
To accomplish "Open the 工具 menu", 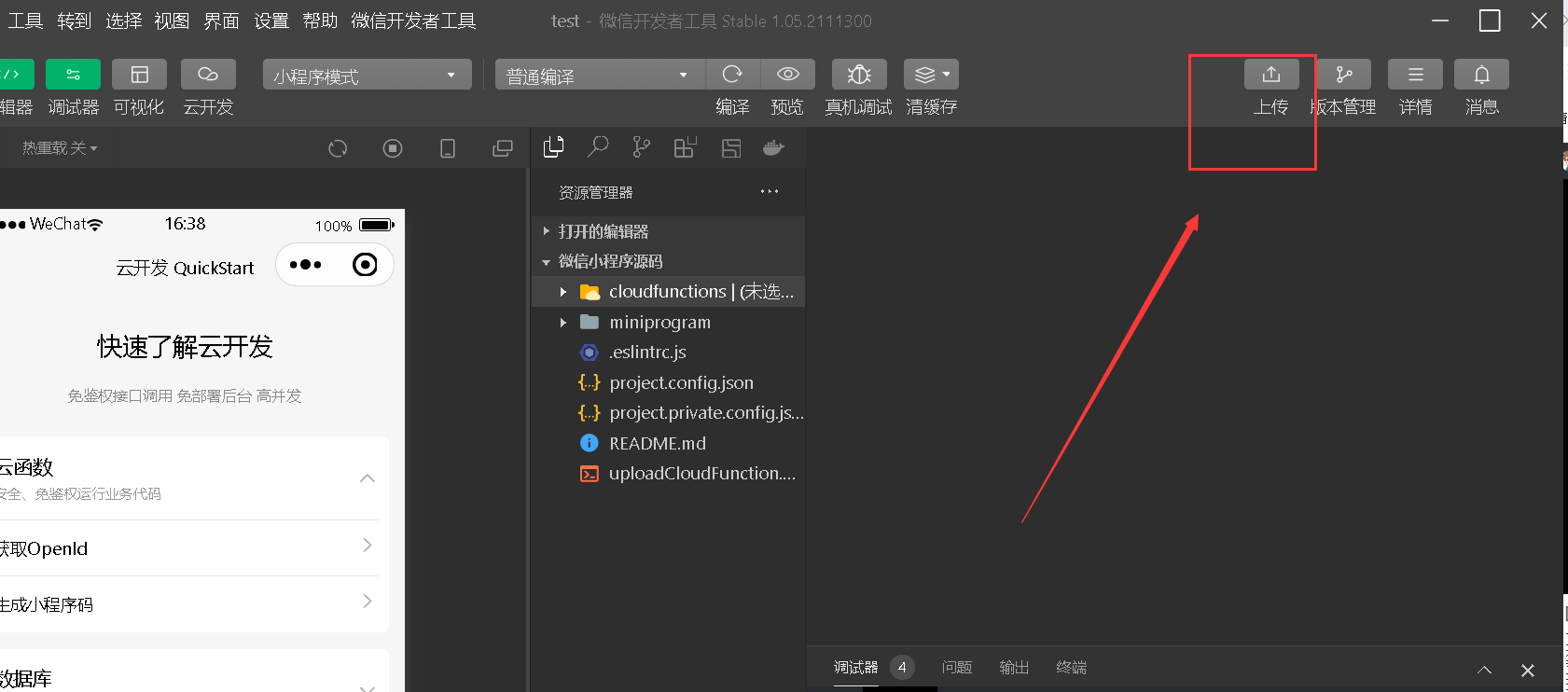I will tap(25, 21).
